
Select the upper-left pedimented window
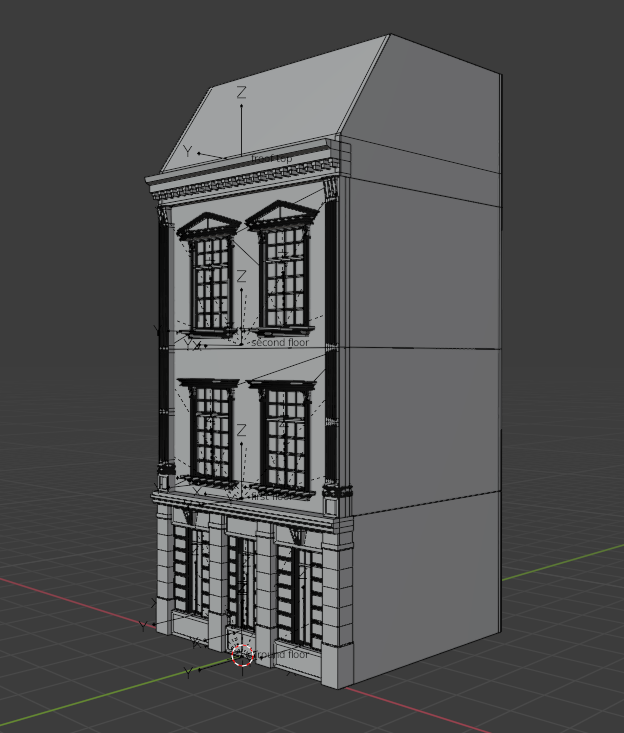[x=209, y=276]
